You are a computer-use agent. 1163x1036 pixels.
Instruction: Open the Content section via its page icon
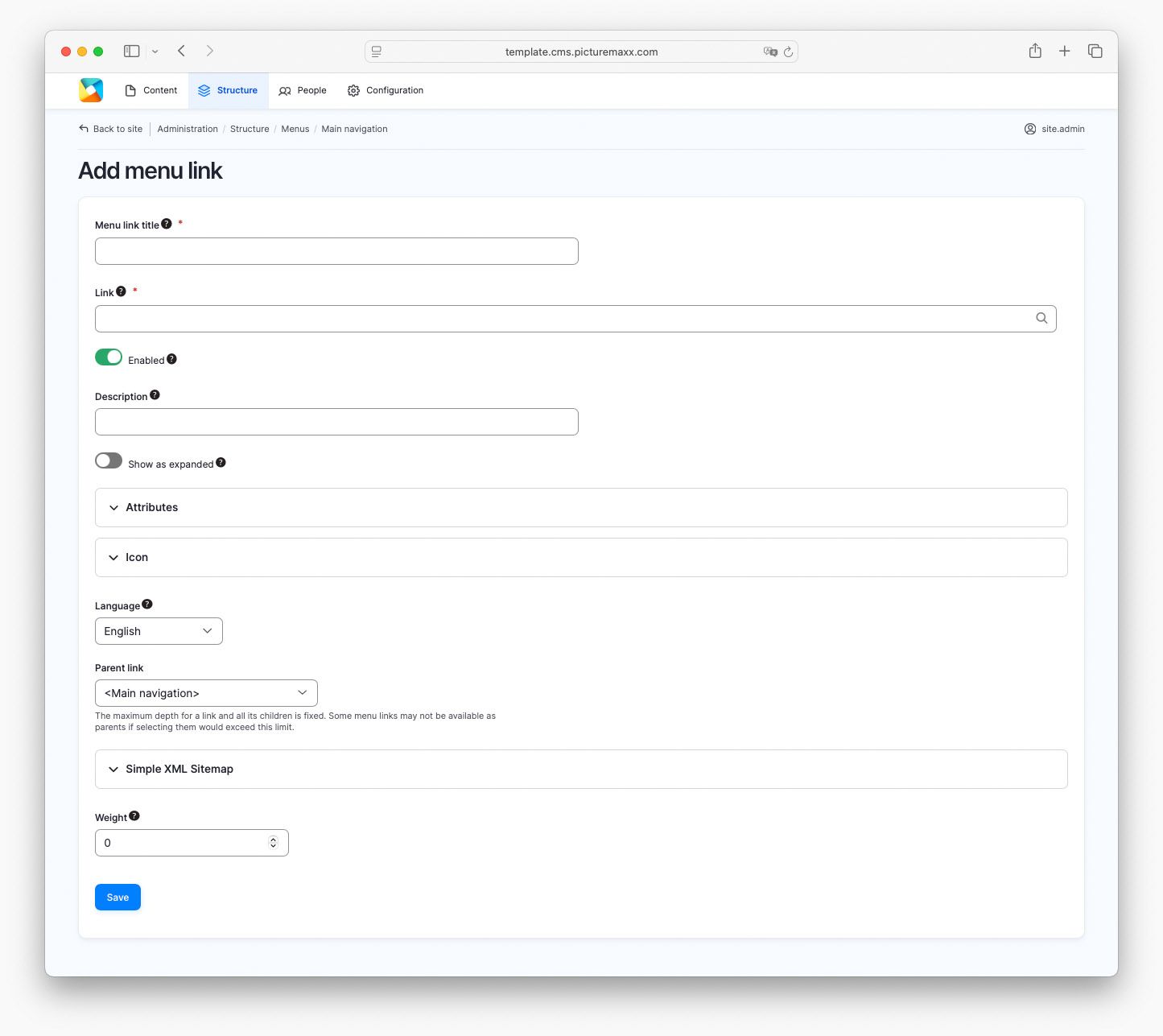[x=130, y=90]
